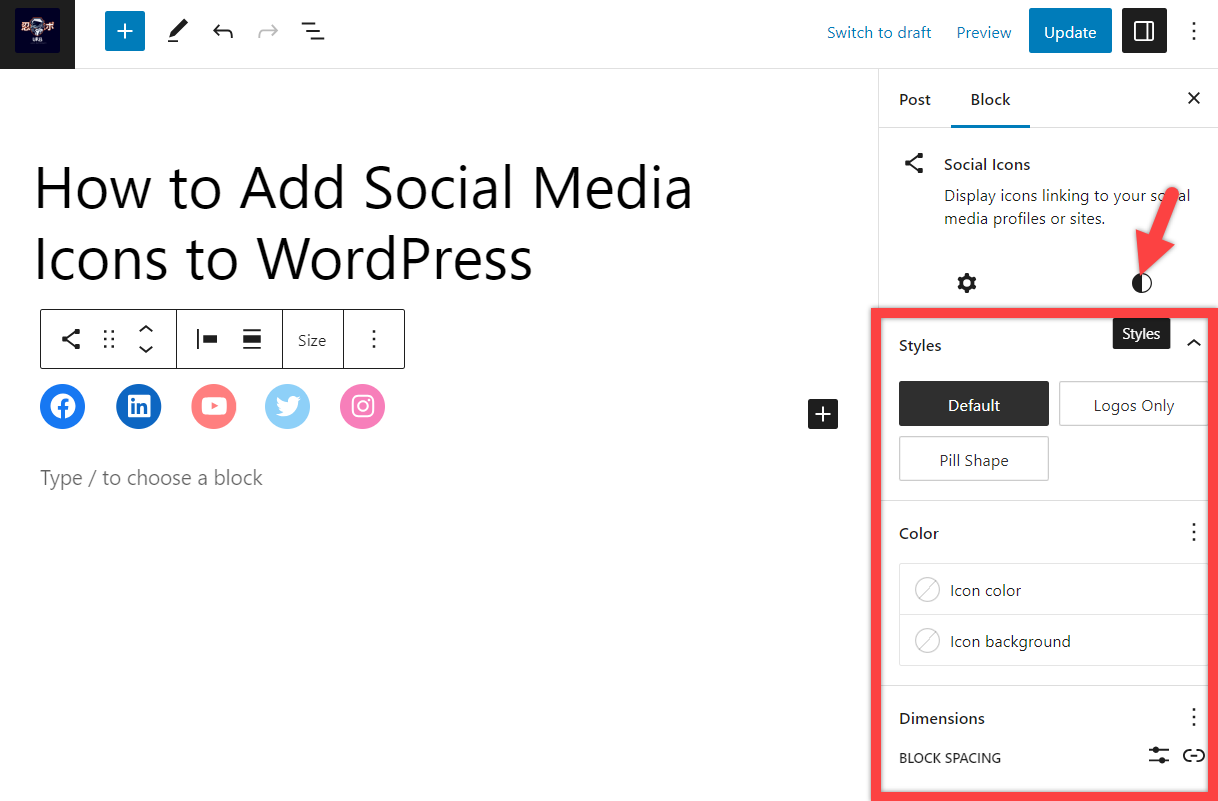
Task: Click the Preview link
Action: point(984,32)
